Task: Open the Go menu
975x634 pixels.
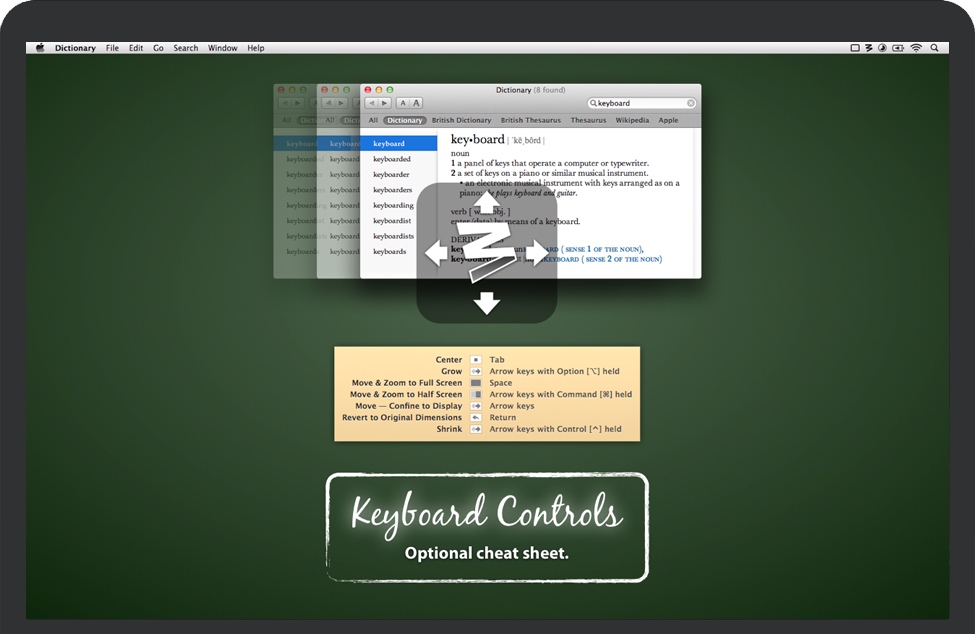Action: tap(158, 48)
